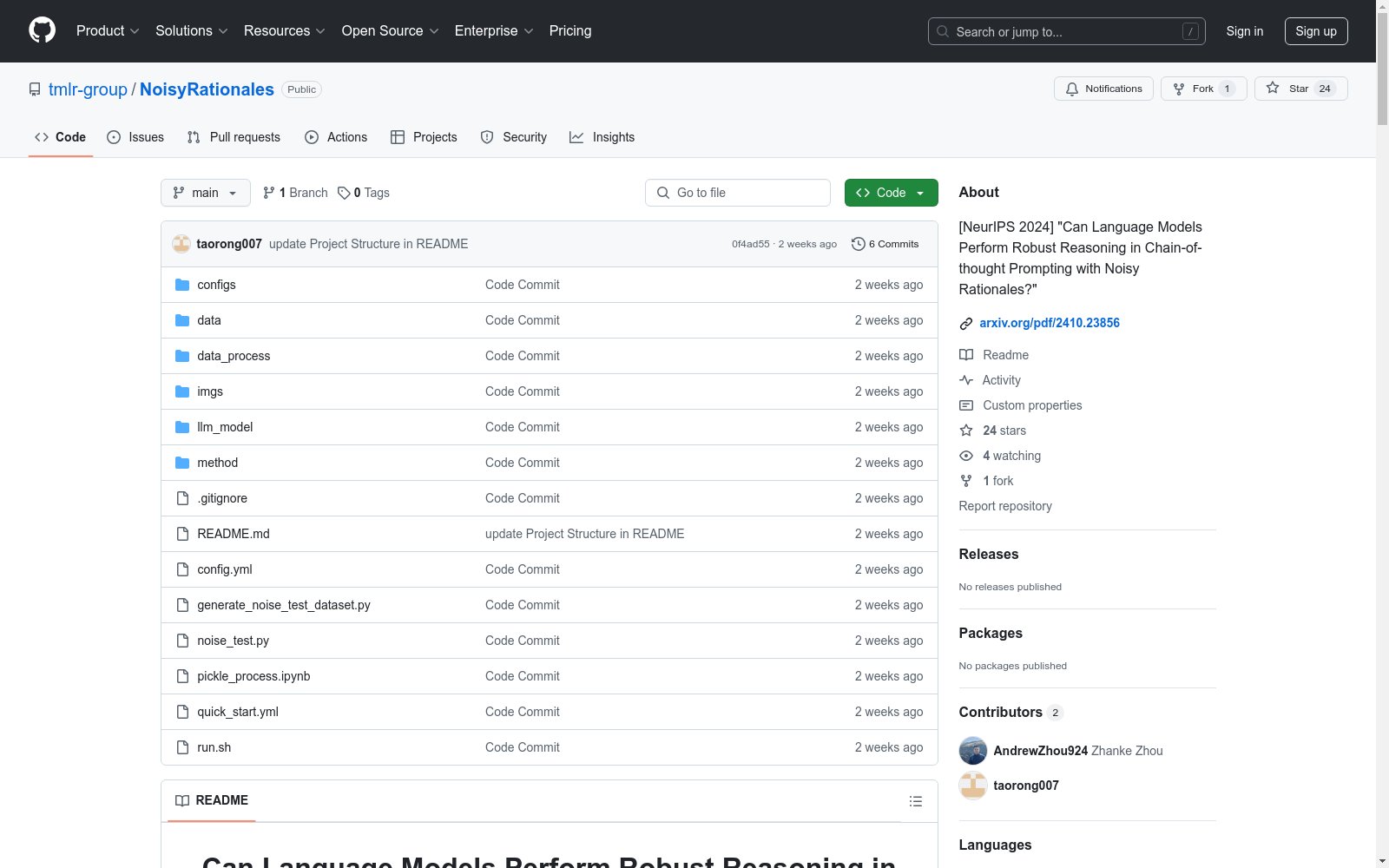The image size is (1389, 868).
Task: Open the Custom properties link
Action: [x=1032, y=405]
